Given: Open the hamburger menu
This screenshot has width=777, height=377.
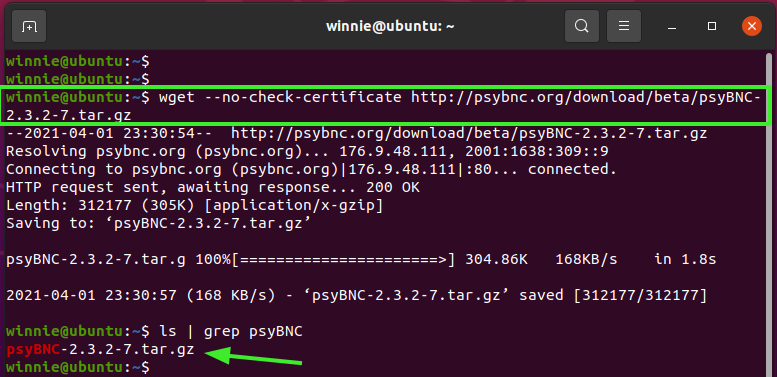Looking at the screenshot, I should [624, 26].
